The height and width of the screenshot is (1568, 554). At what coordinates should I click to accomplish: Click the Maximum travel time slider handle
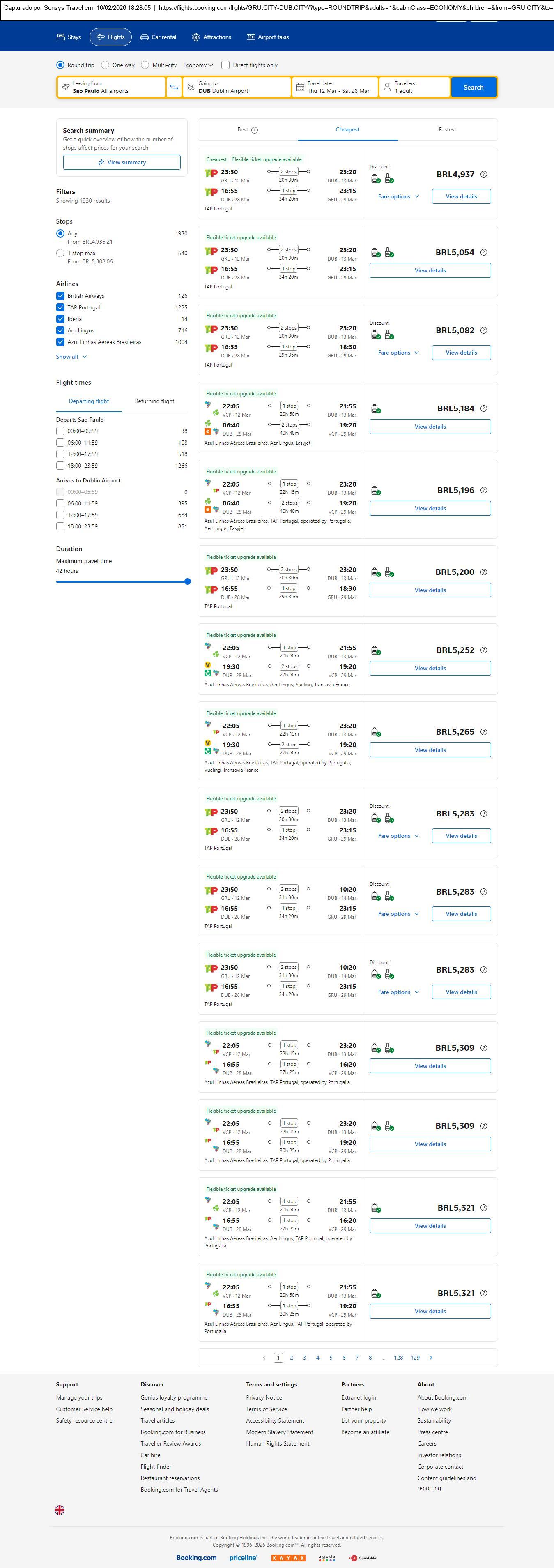point(188,581)
